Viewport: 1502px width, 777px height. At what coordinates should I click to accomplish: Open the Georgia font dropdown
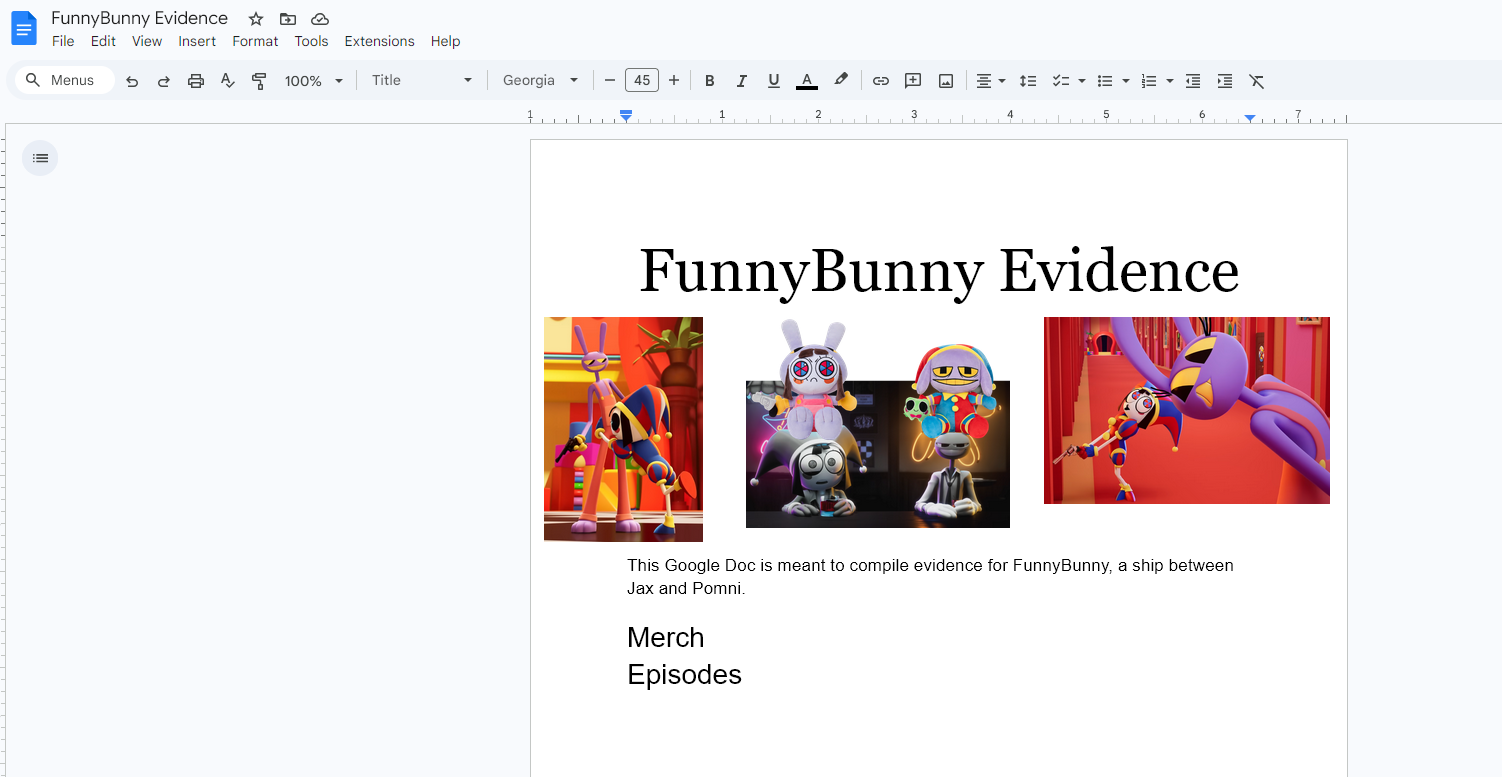(540, 81)
